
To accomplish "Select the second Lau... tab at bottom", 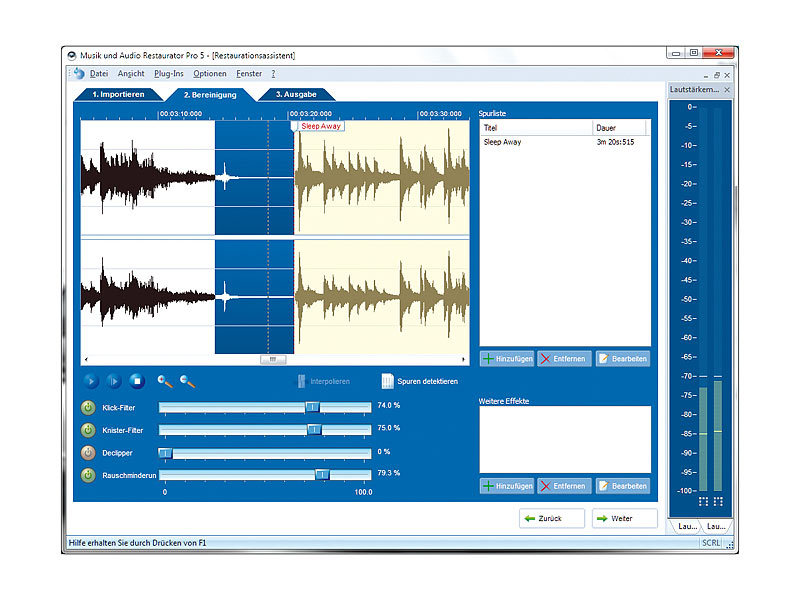I will (x=716, y=526).
